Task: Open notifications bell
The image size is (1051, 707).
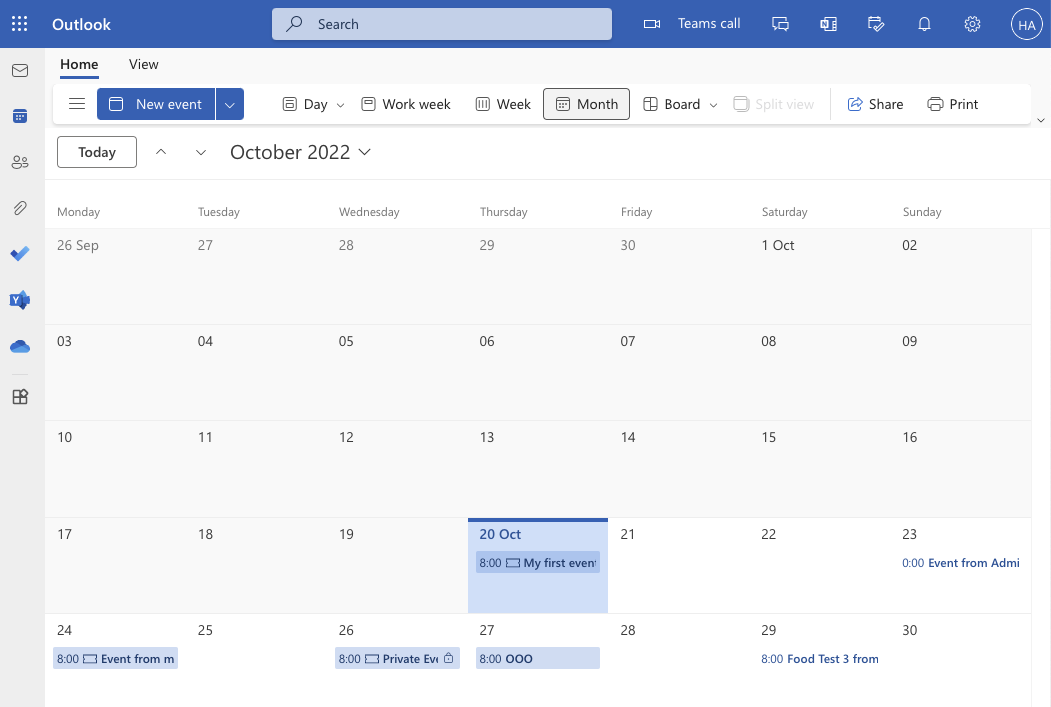Action: coord(924,24)
